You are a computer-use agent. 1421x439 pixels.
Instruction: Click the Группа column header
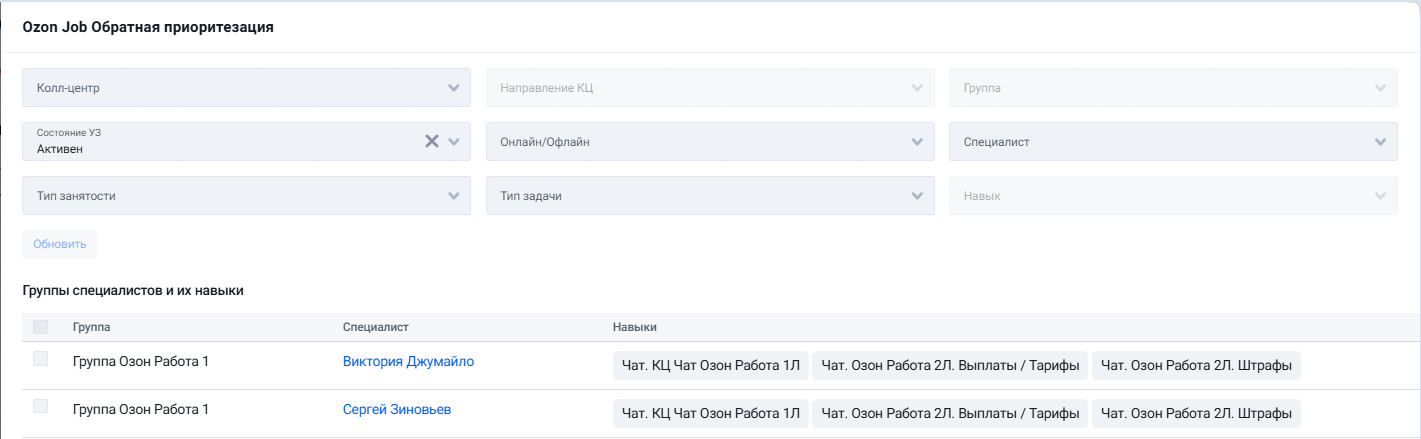pyautogui.click(x=92, y=327)
